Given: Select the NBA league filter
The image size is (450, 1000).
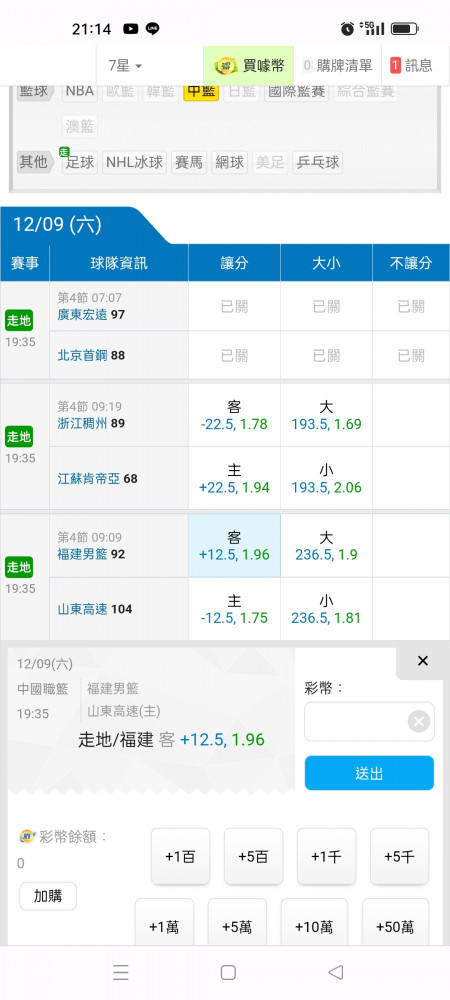Looking at the screenshot, I should pyautogui.click(x=80, y=91).
